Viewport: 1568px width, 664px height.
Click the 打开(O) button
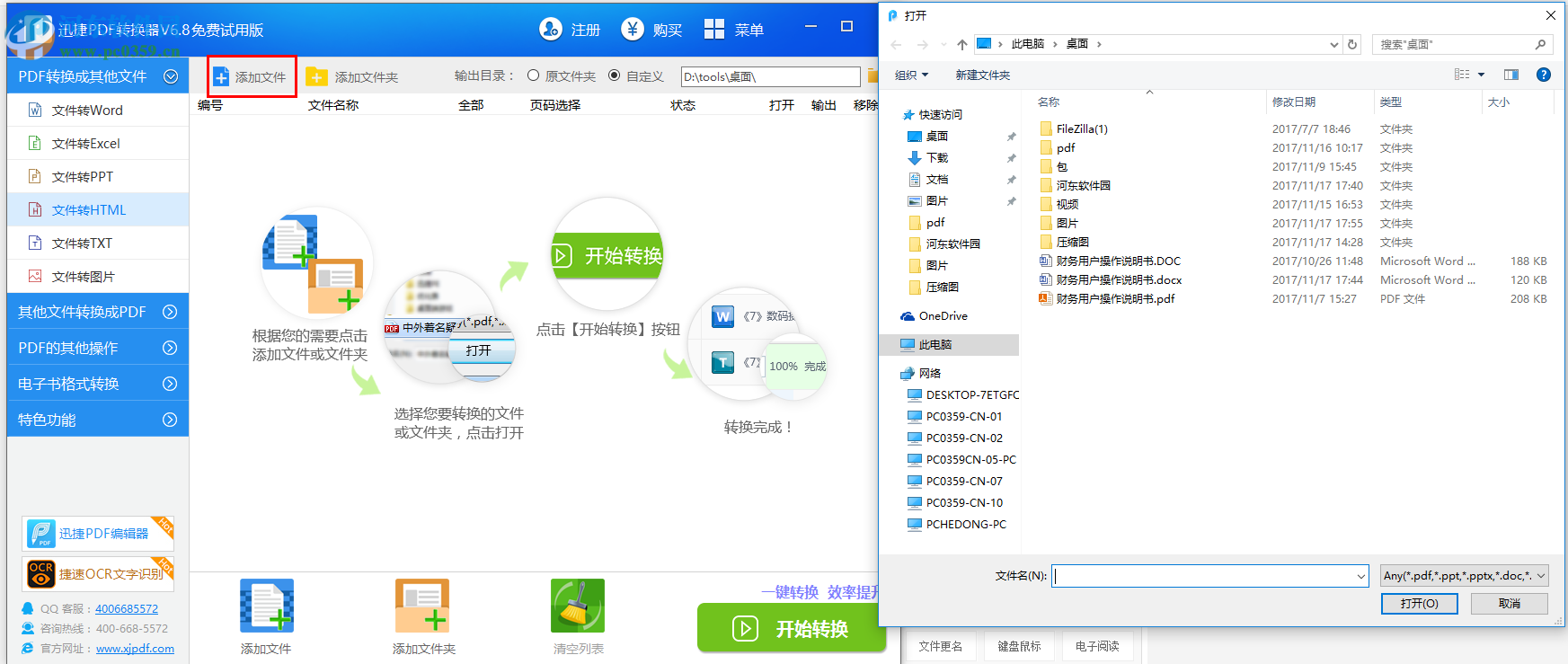1419,604
